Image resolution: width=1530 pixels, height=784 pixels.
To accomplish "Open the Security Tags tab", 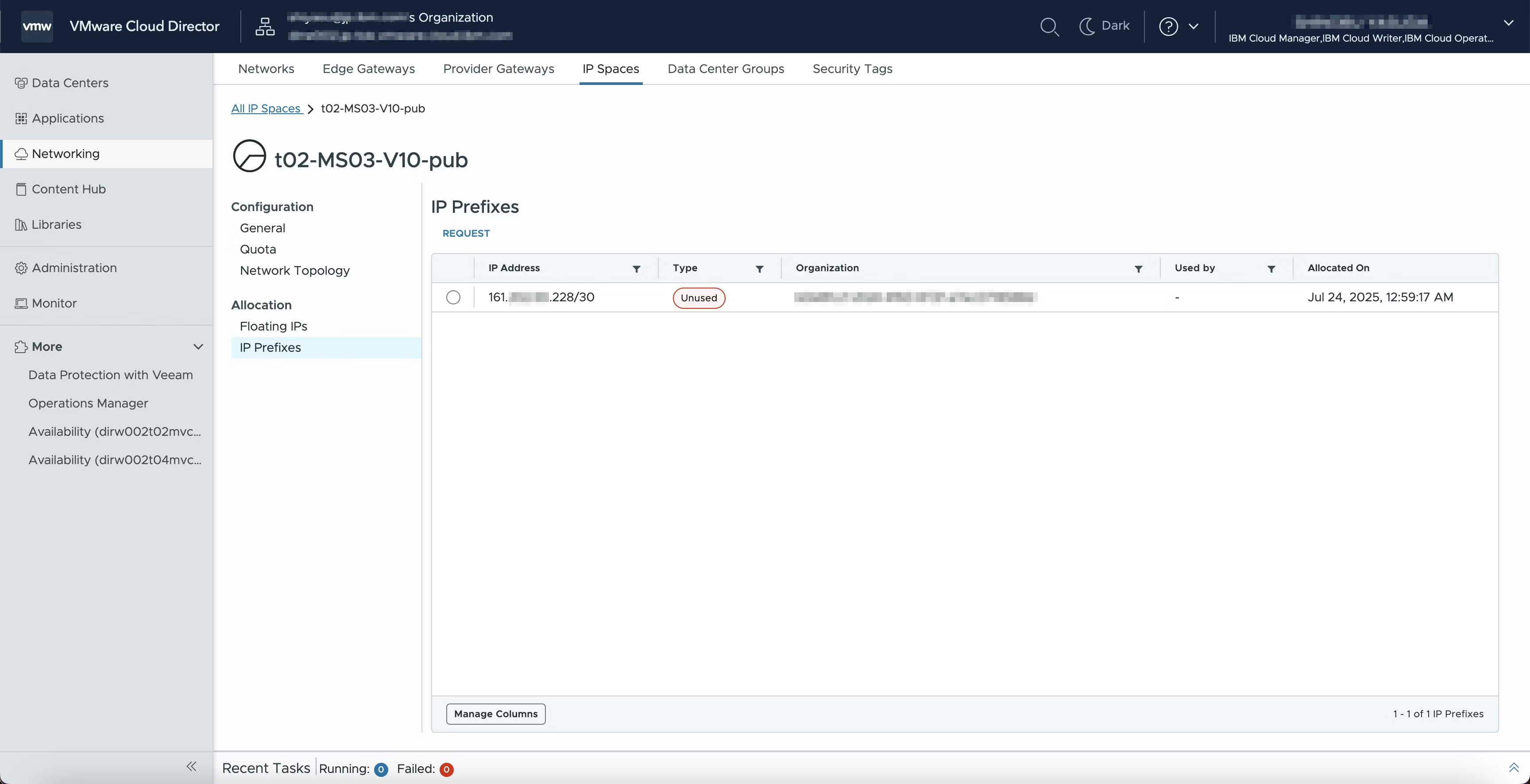I will click(x=852, y=69).
